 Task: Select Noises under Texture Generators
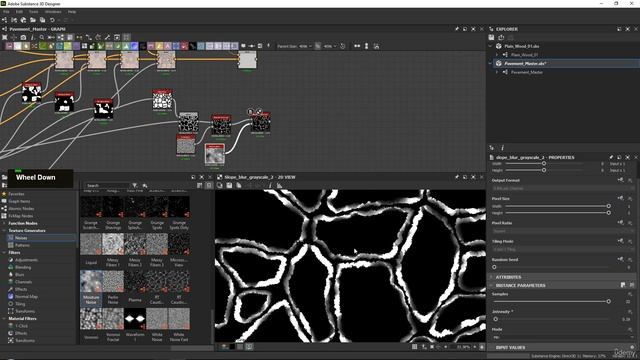coord(21,238)
